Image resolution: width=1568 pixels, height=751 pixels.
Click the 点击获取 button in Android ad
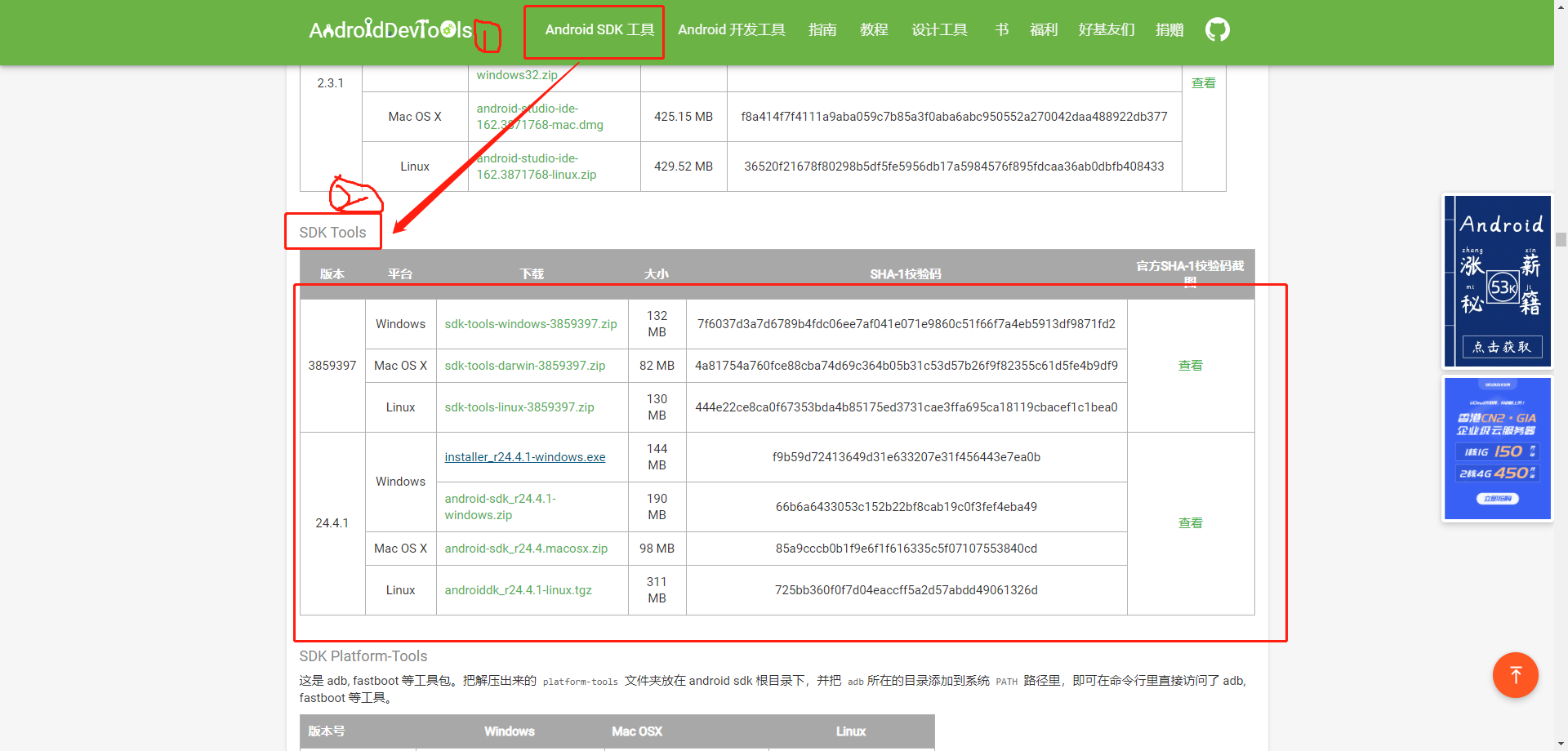click(1501, 347)
